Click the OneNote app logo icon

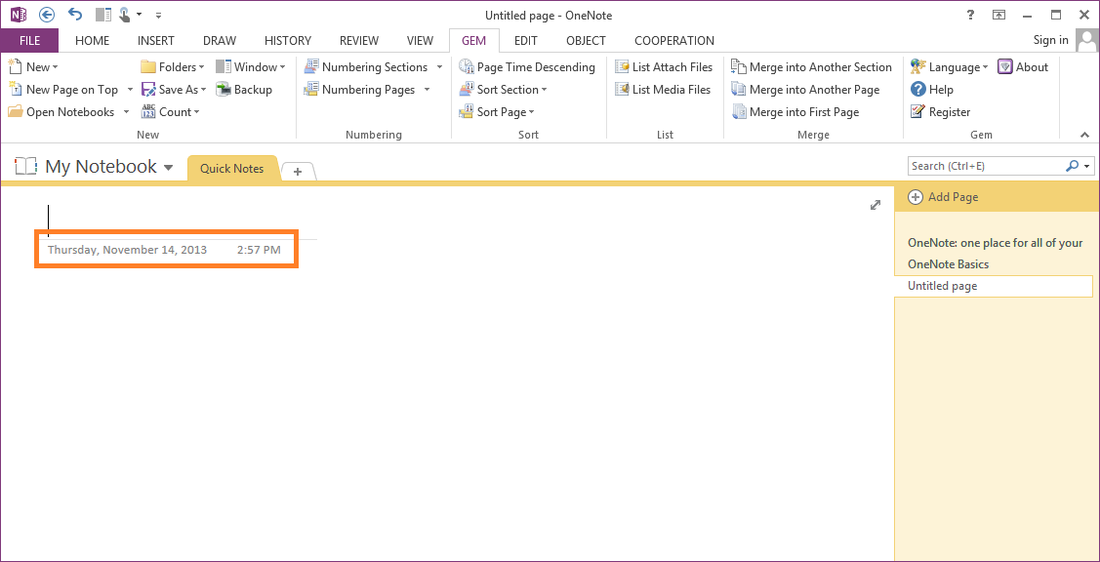click(19, 14)
